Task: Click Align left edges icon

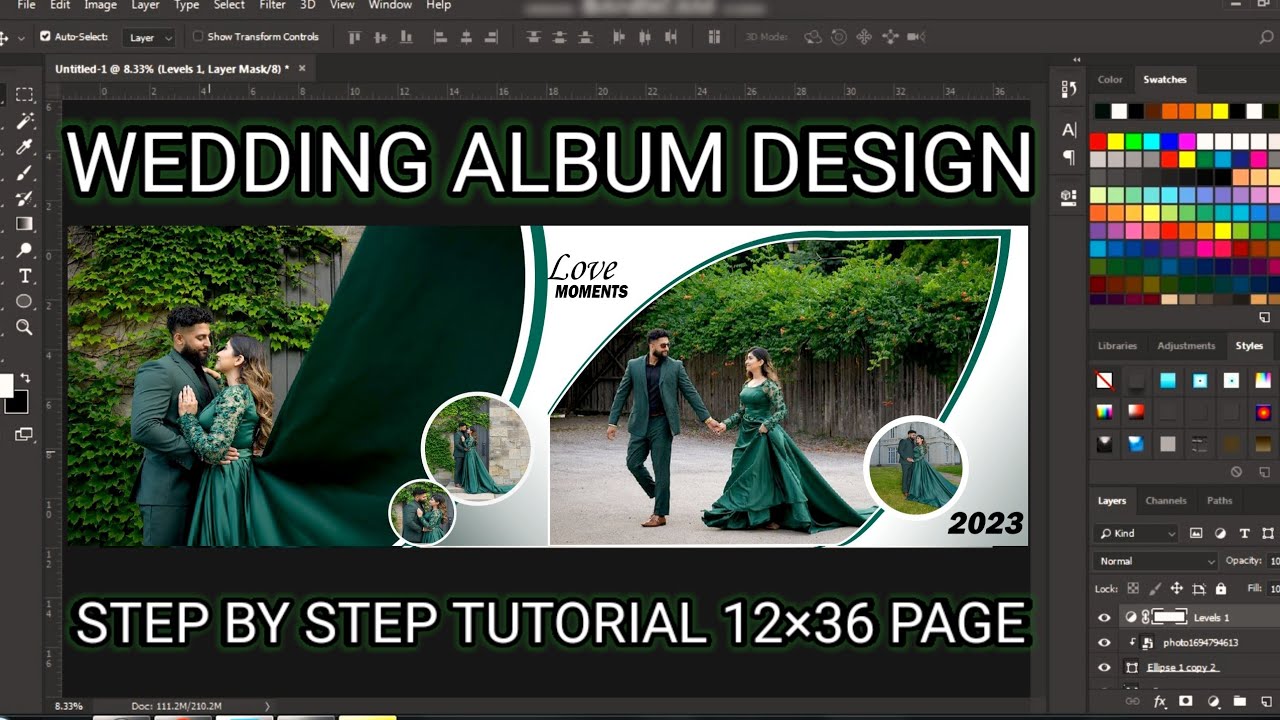Action: pos(440,37)
